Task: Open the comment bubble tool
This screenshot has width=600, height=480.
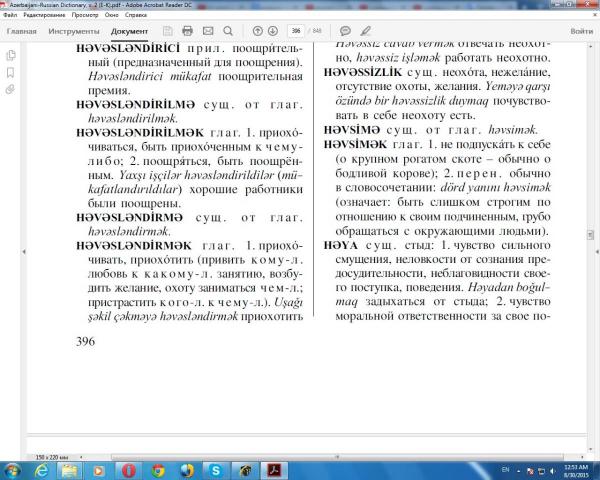Action: [x=345, y=31]
